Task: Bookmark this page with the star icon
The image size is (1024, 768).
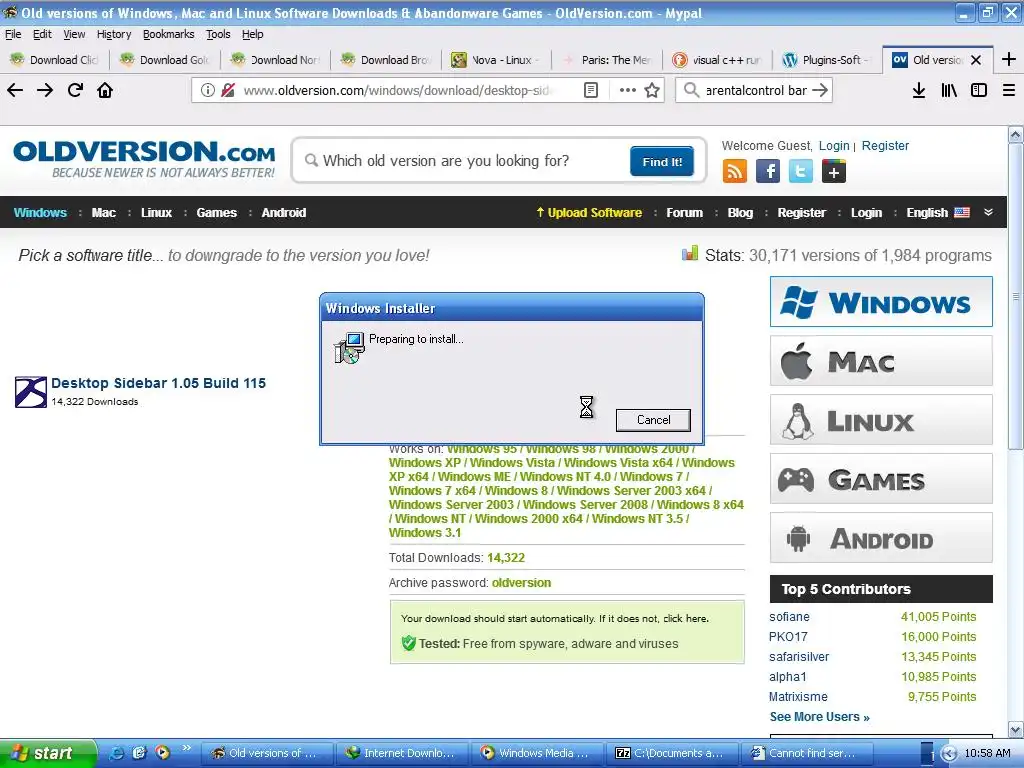Action: [x=652, y=90]
